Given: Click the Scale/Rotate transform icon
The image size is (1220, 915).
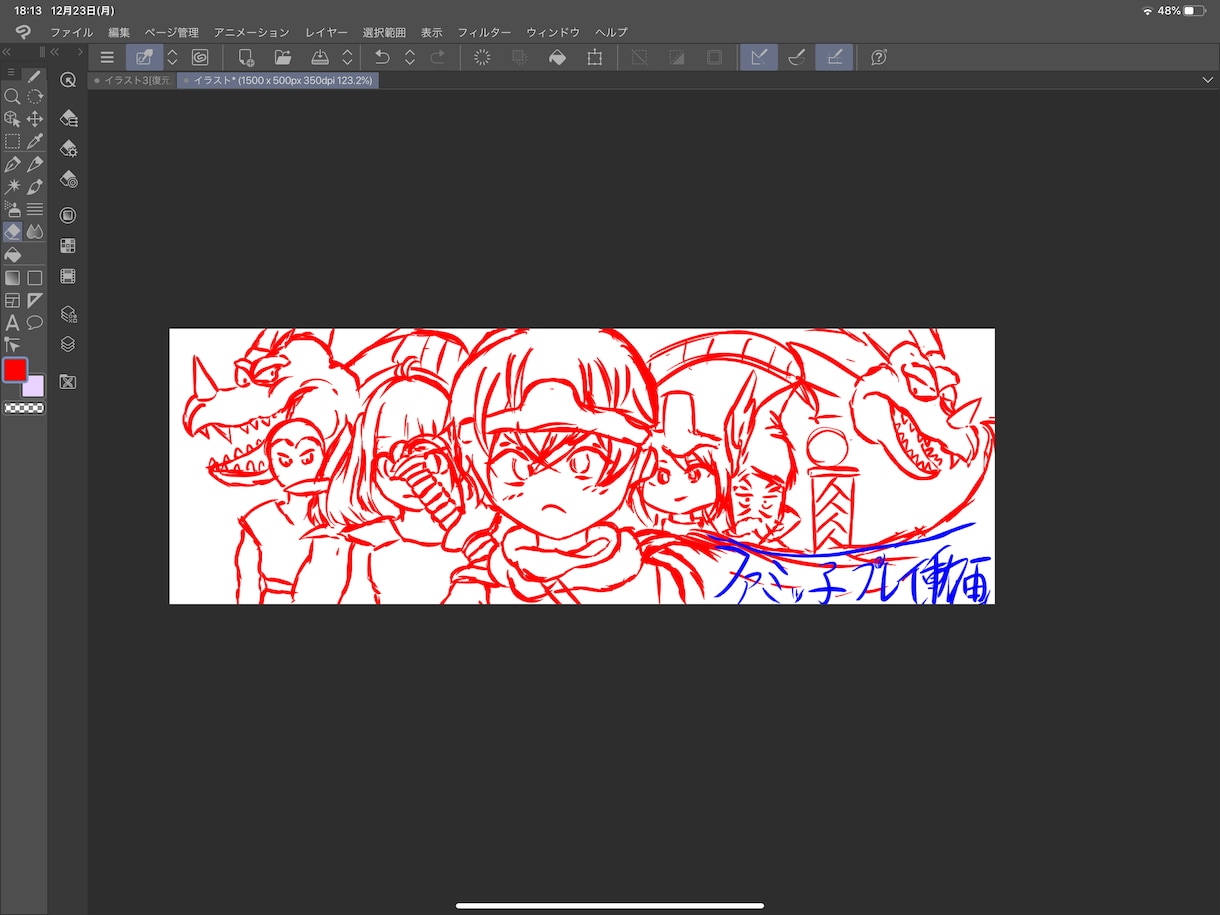Looking at the screenshot, I should pos(595,57).
